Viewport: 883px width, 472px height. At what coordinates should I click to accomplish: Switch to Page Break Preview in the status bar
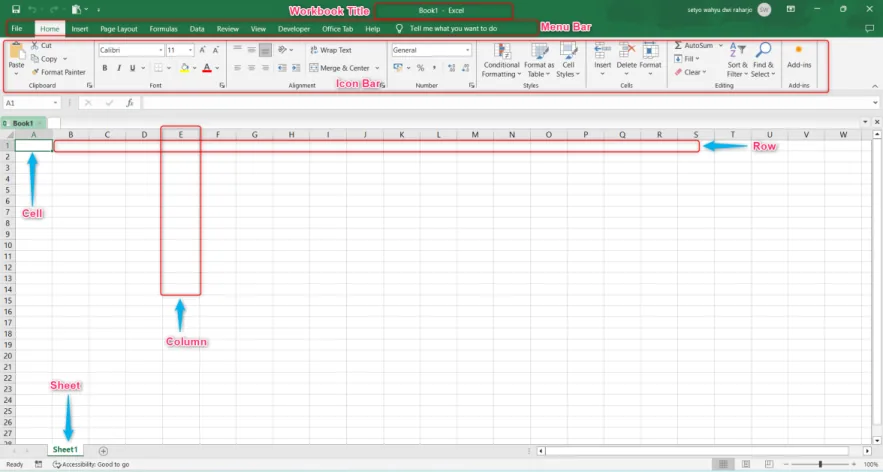click(x=769, y=464)
